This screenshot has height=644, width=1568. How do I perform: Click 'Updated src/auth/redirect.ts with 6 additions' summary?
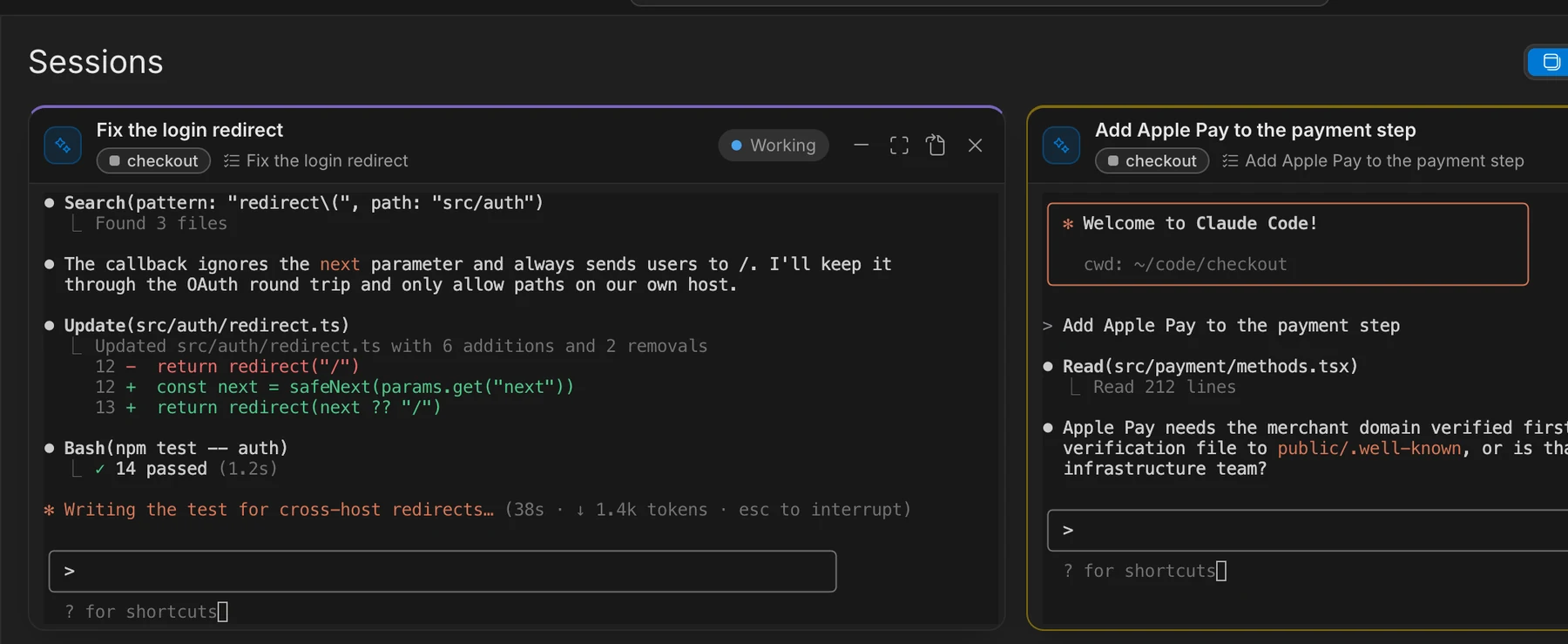401,346
